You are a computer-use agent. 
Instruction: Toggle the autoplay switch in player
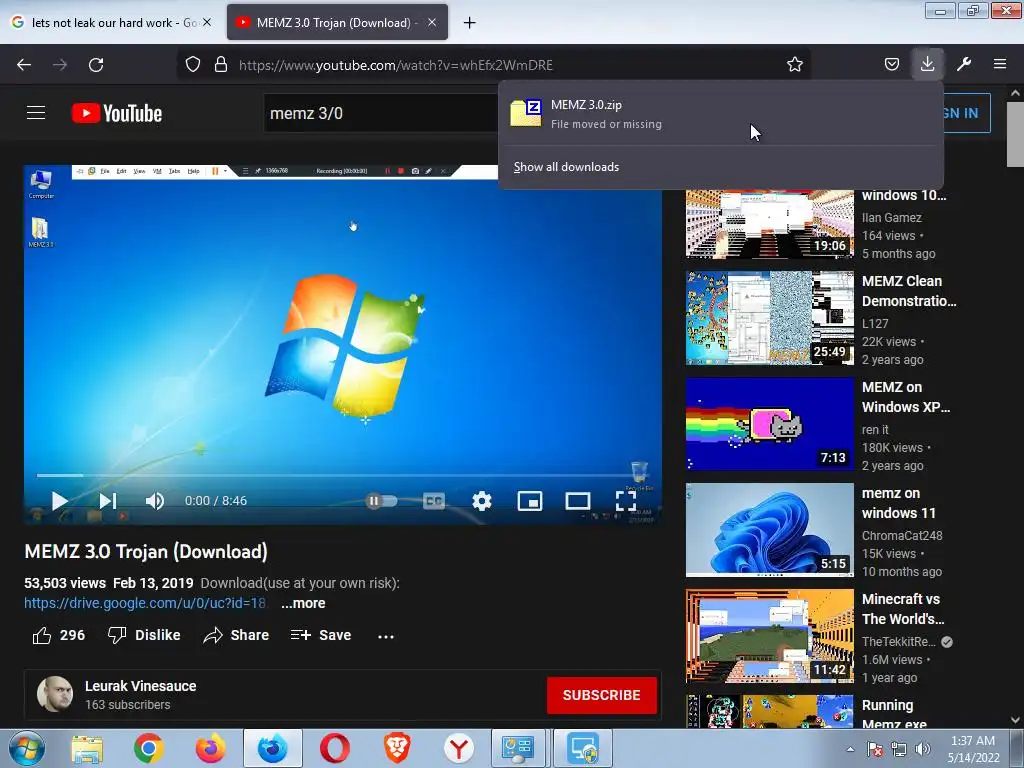[x=381, y=501]
